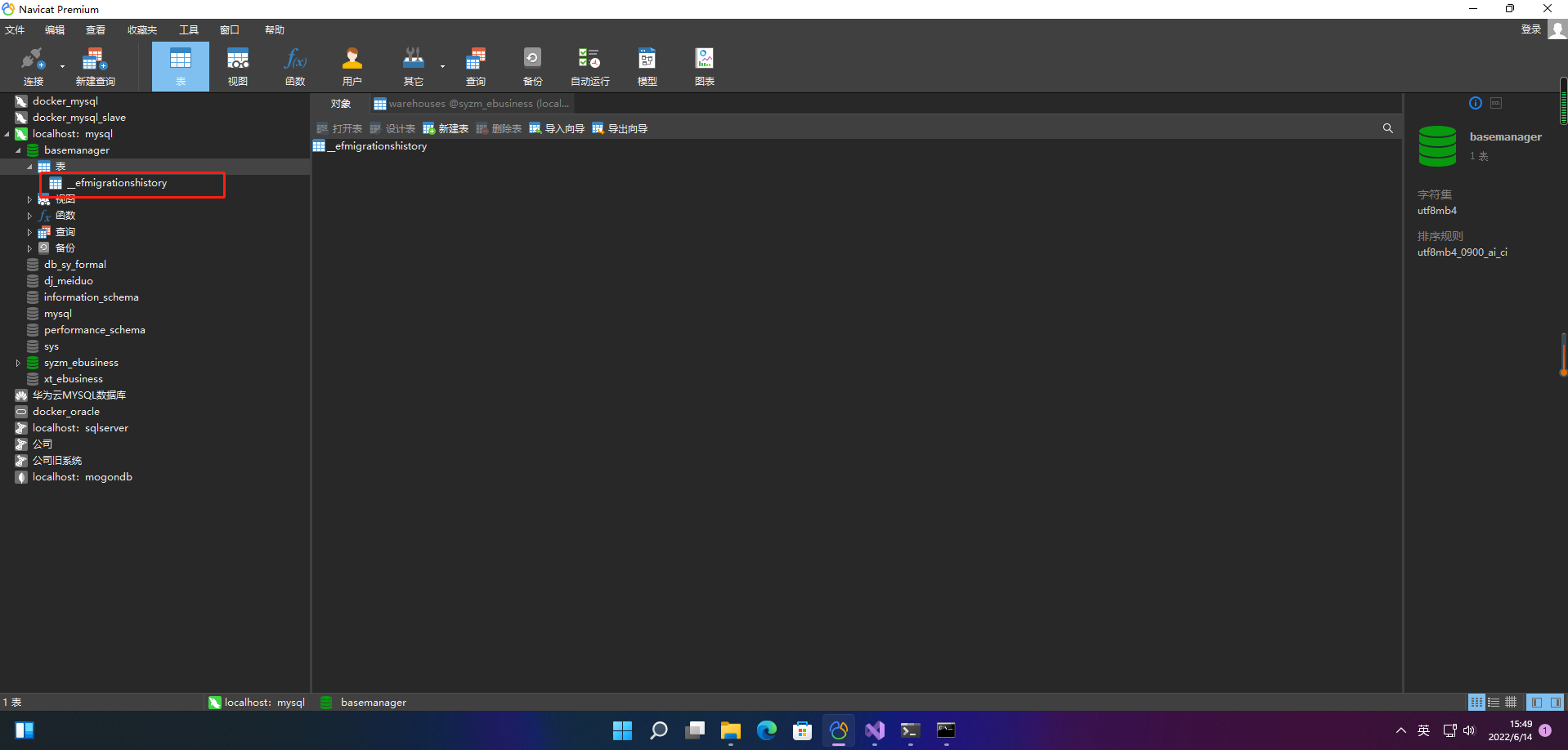1568x750 pixels.
Task: Click the search magnifier in object toolbar
Action: 1387,128
